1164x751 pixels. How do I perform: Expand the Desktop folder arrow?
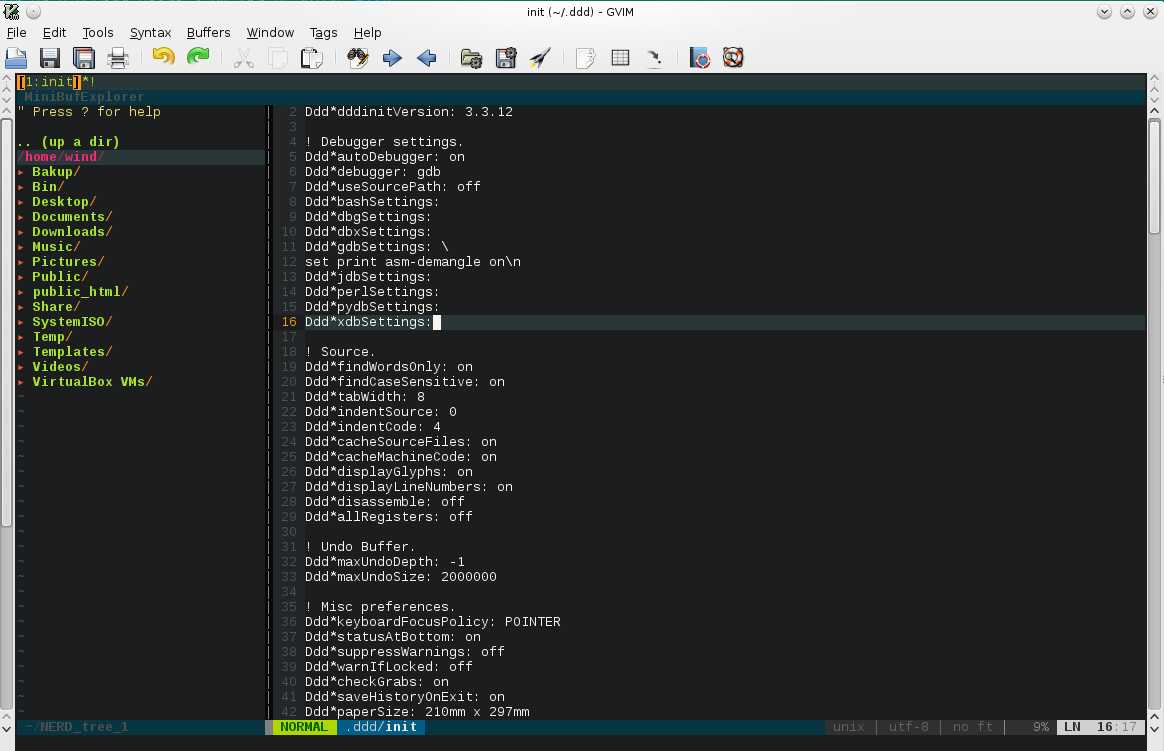21,202
